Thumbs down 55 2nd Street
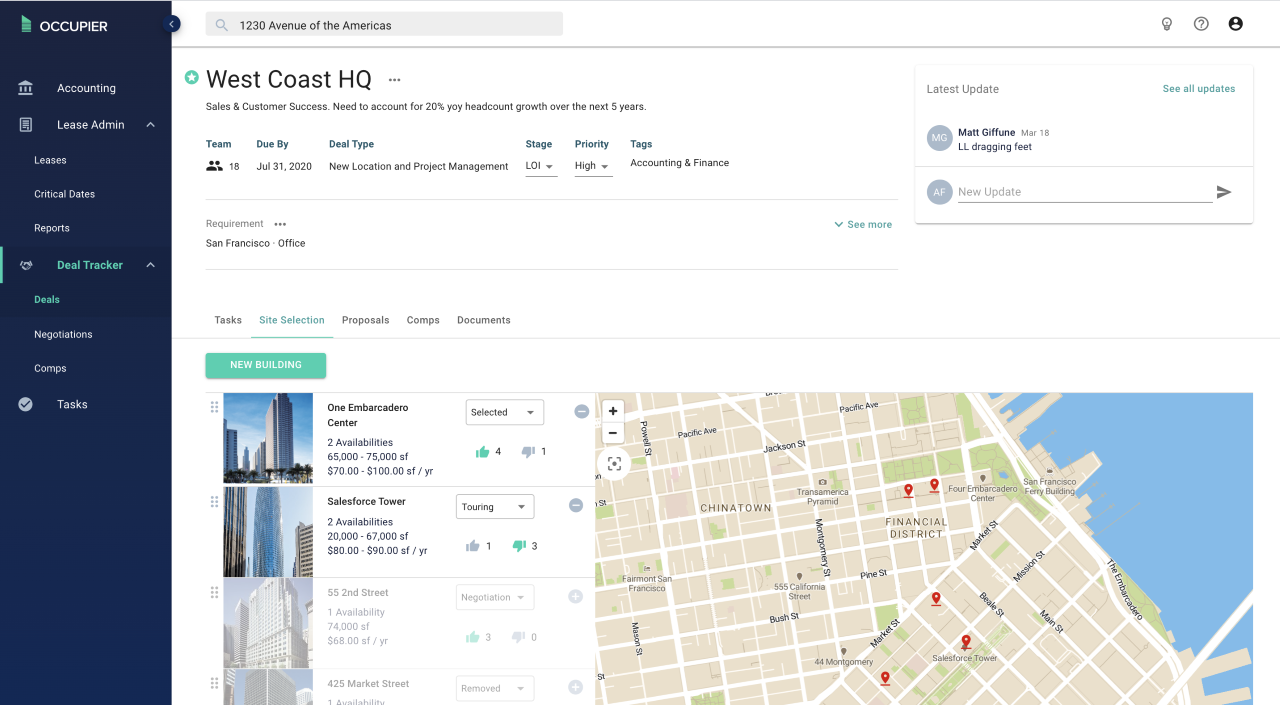 518,637
